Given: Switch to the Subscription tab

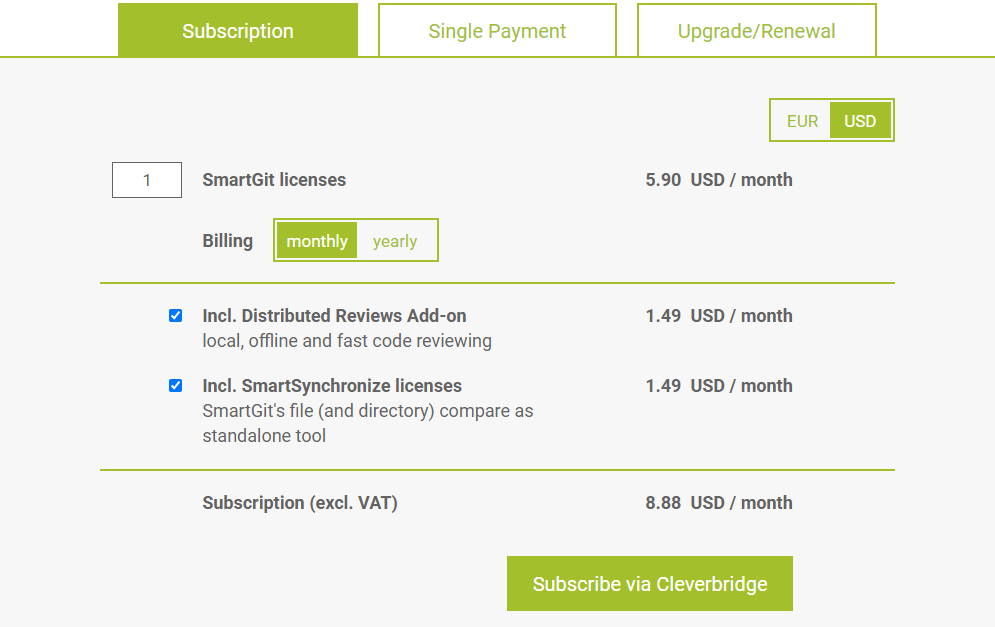Looking at the screenshot, I should [x=238, y=30].
